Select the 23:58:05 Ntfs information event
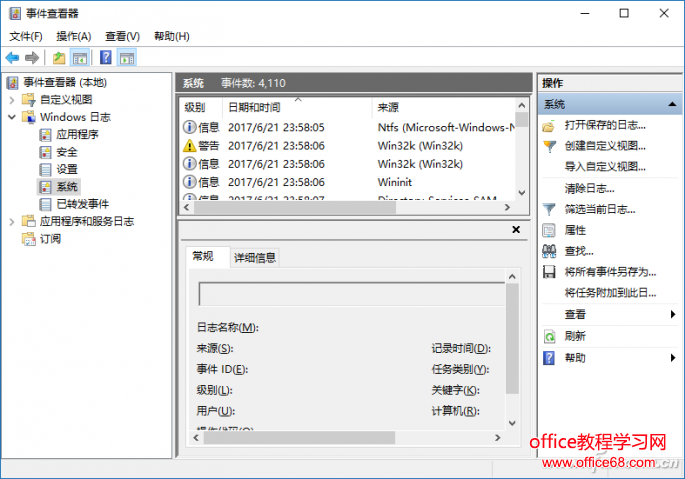685x479 pixels. click(348, 127)
